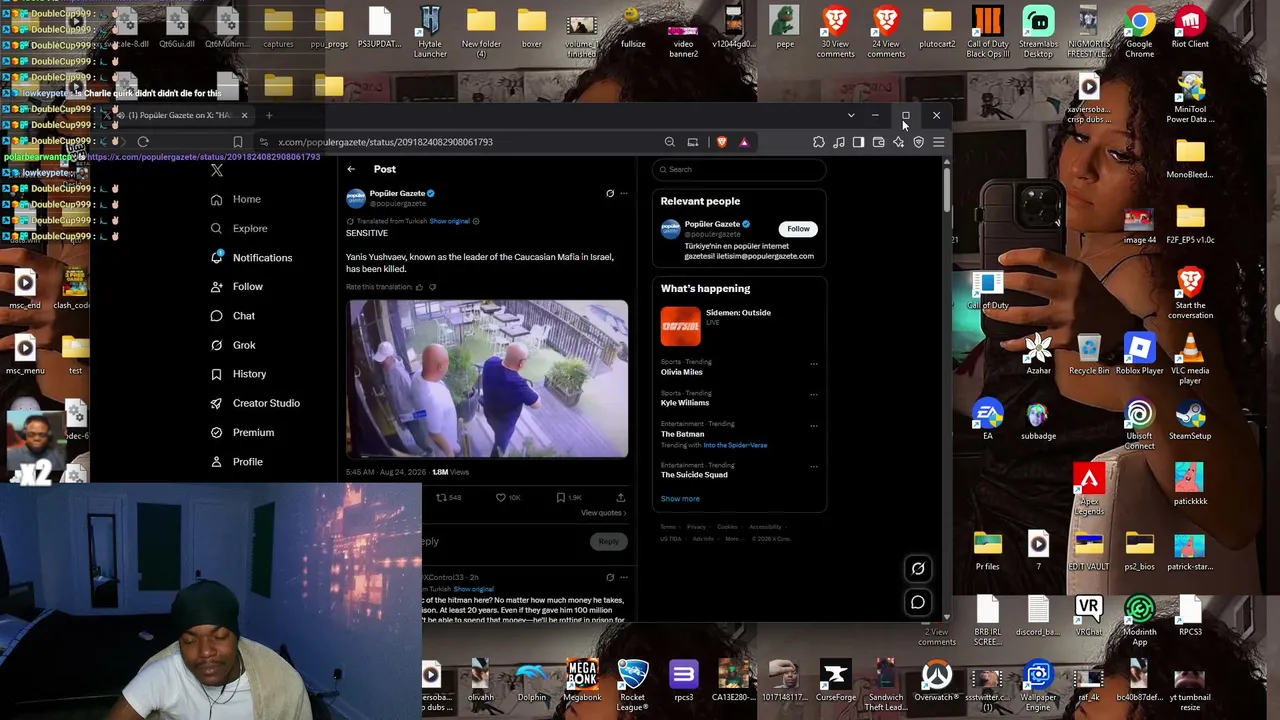Bookmark this page in the address bar
This screenshot has height=720, width=1280.
tap(237, 142)
